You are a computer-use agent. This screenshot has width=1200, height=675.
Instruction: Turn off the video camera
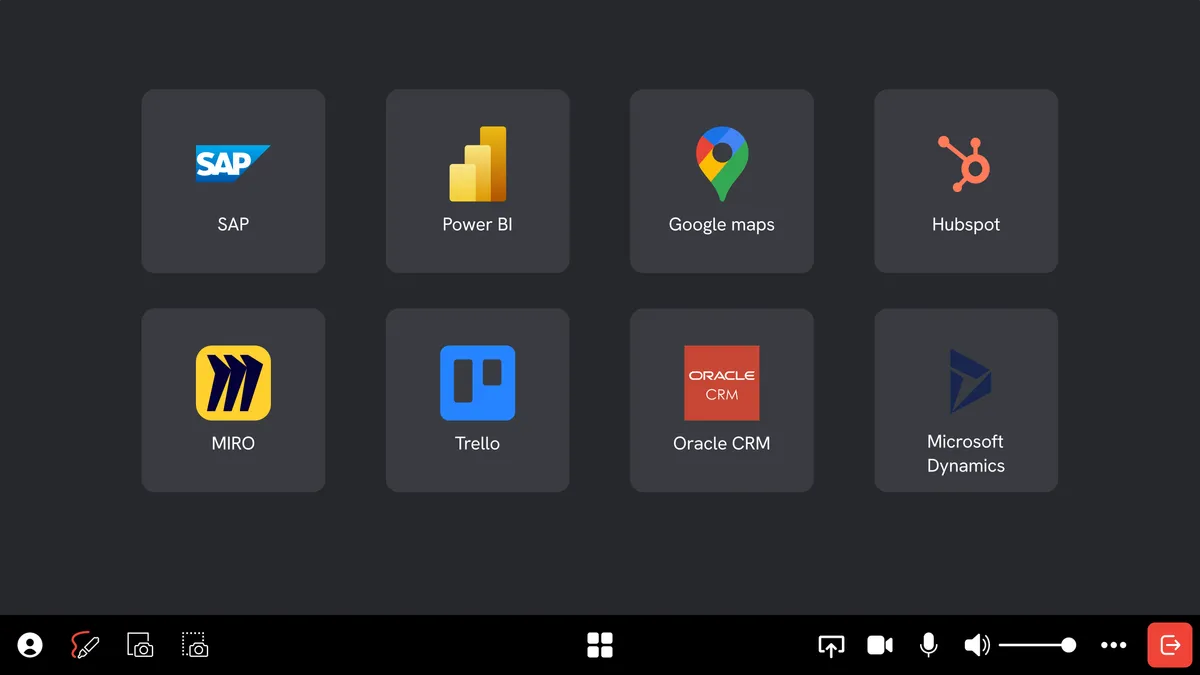(880, 645)
